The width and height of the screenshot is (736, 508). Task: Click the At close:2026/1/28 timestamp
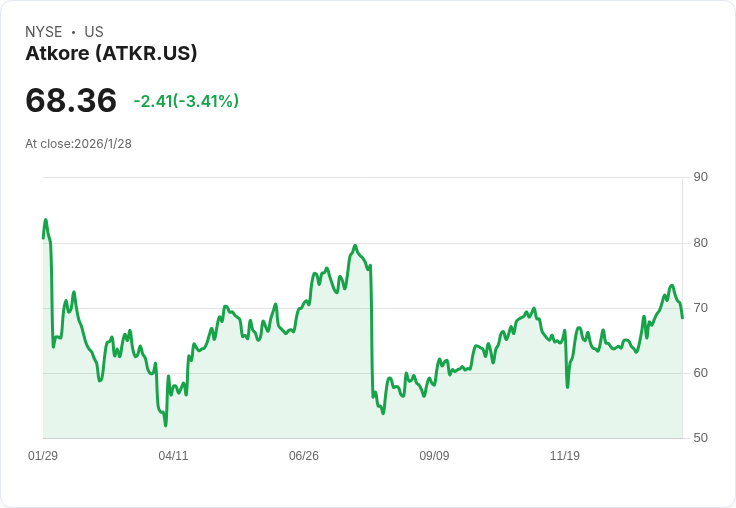pos(78,144)
